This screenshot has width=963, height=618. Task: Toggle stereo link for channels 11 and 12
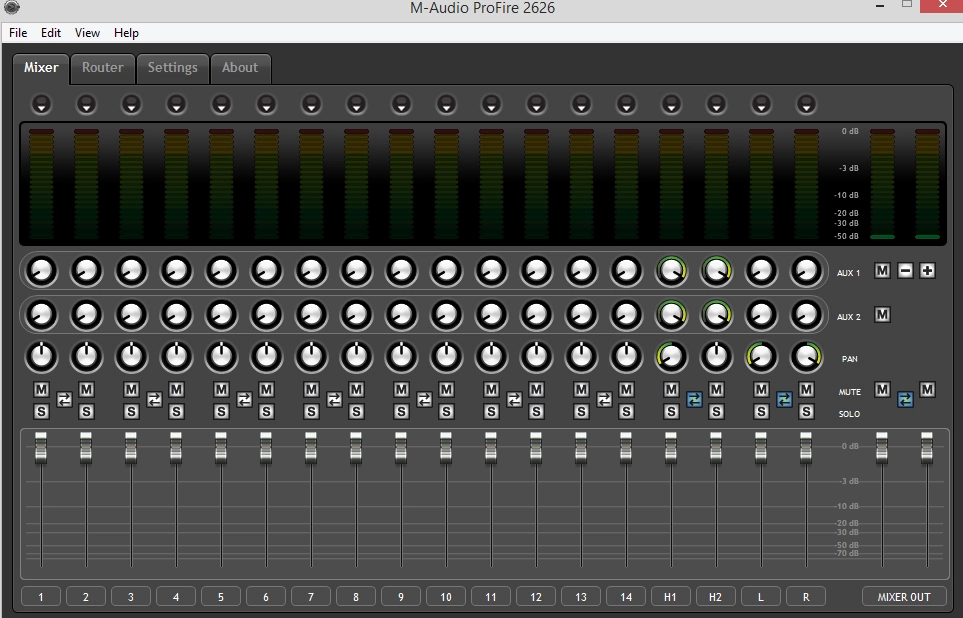tap(514, 400)
